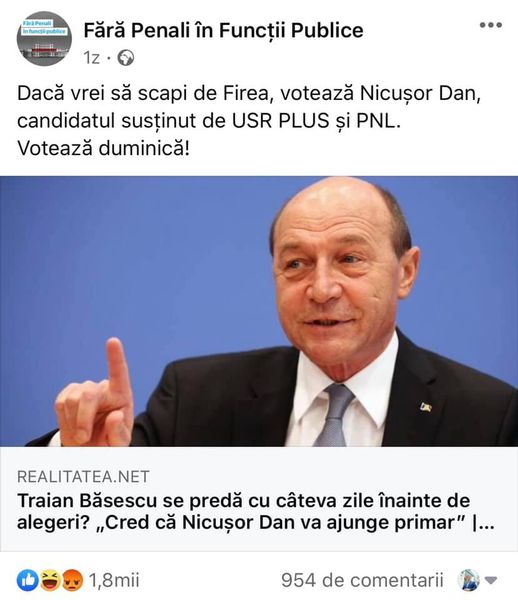This screenshot has width=518, height=600.
Task: View the 954 de comentarii comments
Action: pos(362,580)
